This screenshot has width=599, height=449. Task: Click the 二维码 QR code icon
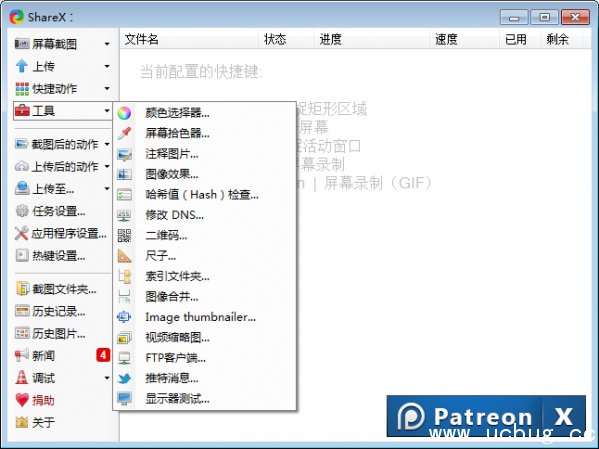point(124,235)
